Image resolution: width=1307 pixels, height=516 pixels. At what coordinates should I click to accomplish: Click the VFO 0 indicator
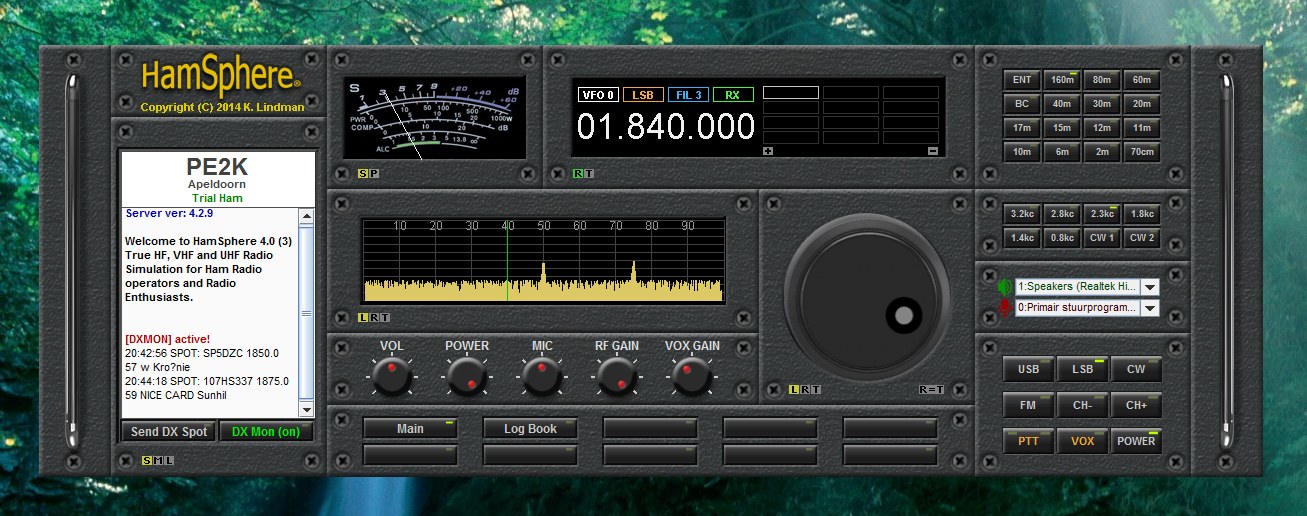596,95
